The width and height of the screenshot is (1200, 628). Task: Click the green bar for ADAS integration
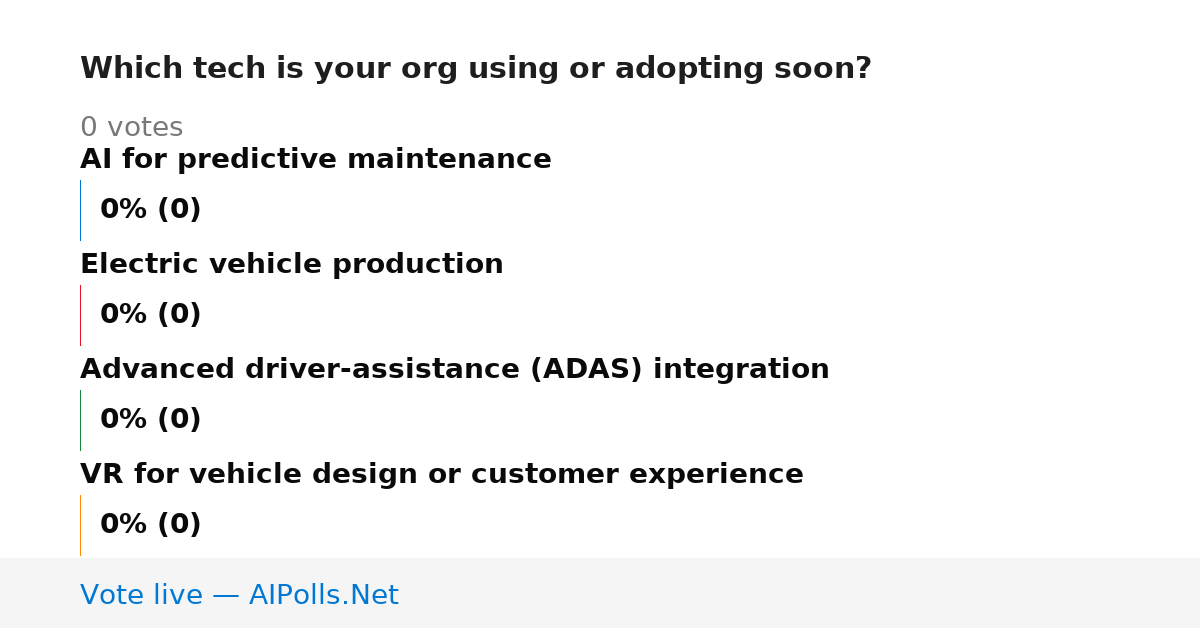click(x=80, y=420)
